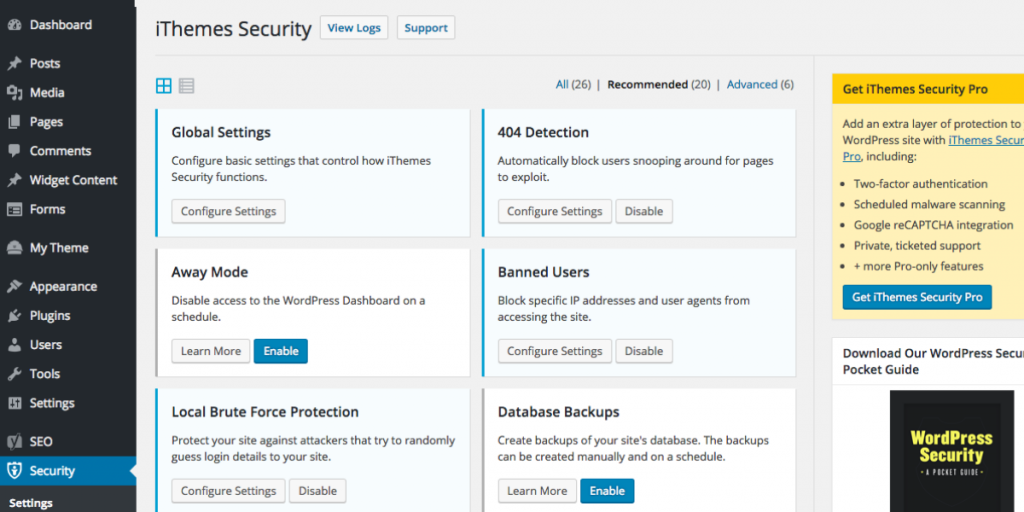1024x512 pixels.
Task: Click the Dashboard gauge icon in sidebar
Action: pos(14,25)
